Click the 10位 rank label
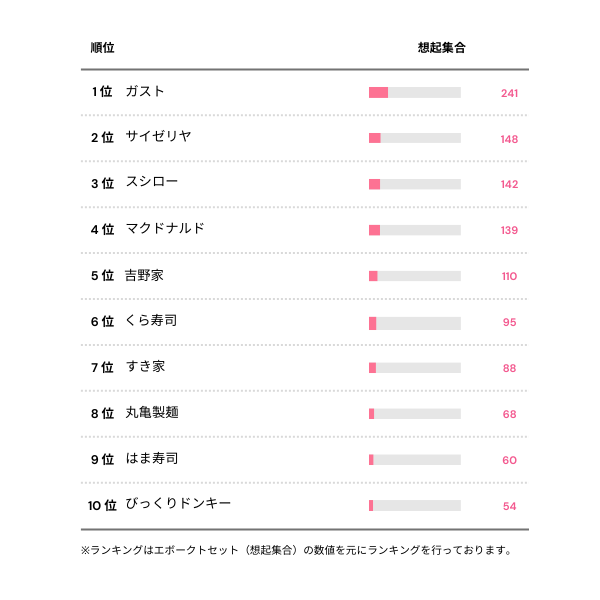The image size is (600, 600). point(102,505)
